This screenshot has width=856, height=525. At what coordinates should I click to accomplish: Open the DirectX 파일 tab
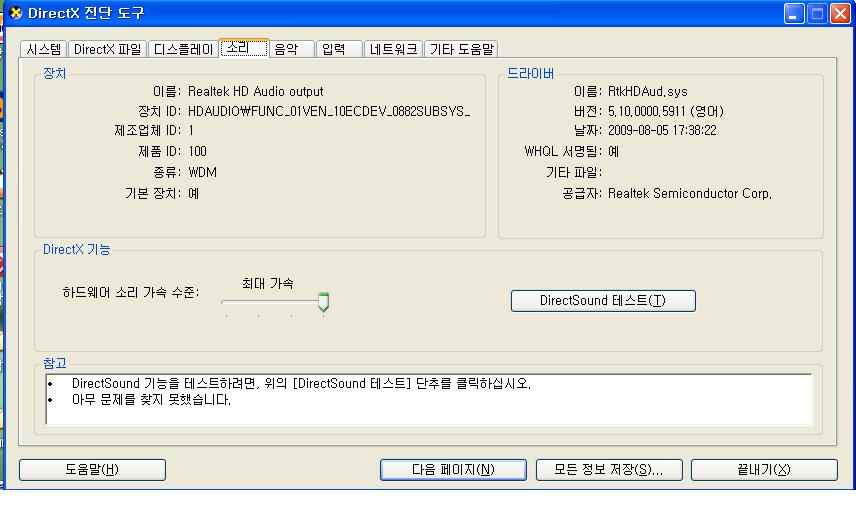click(x=108, y=49)
